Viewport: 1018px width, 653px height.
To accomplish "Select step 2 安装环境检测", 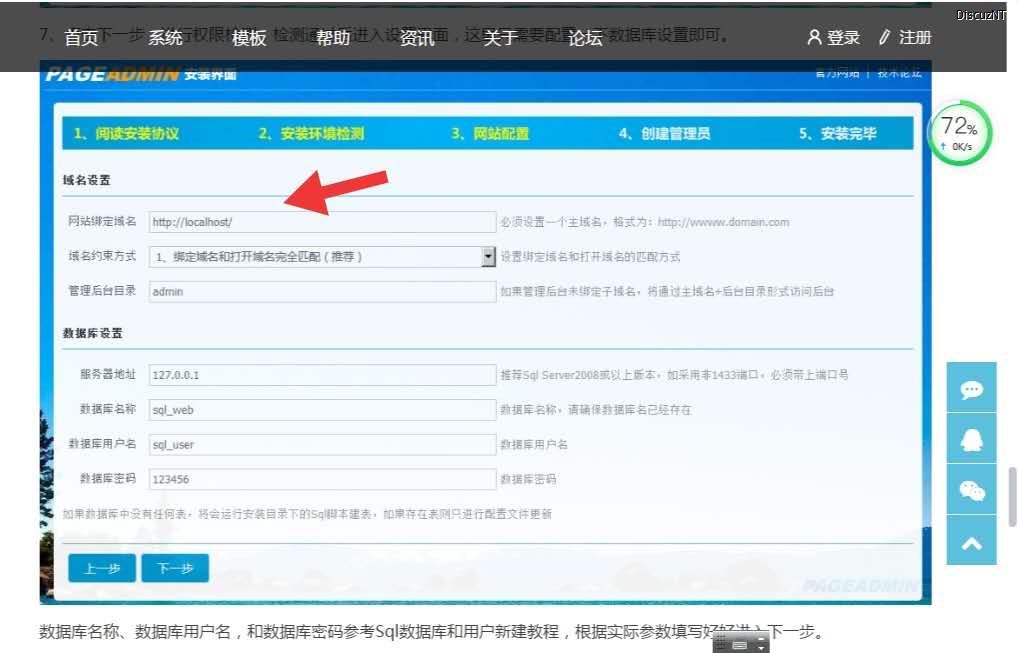I will coord(311,134).
